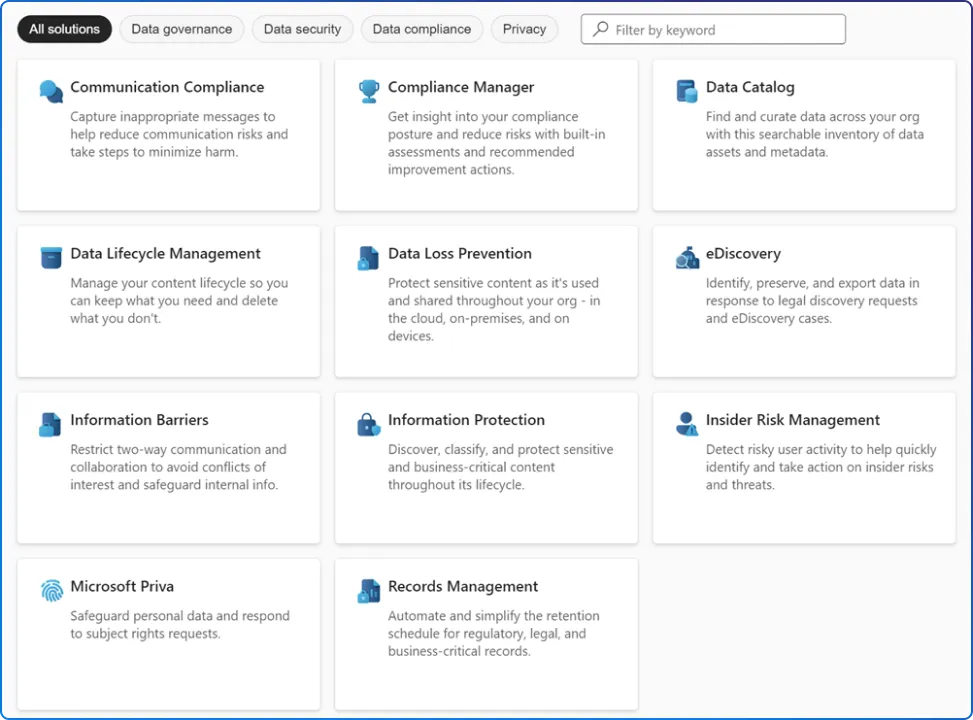
Task: Open the Data Catalog title link
Action: coord(750,88)
